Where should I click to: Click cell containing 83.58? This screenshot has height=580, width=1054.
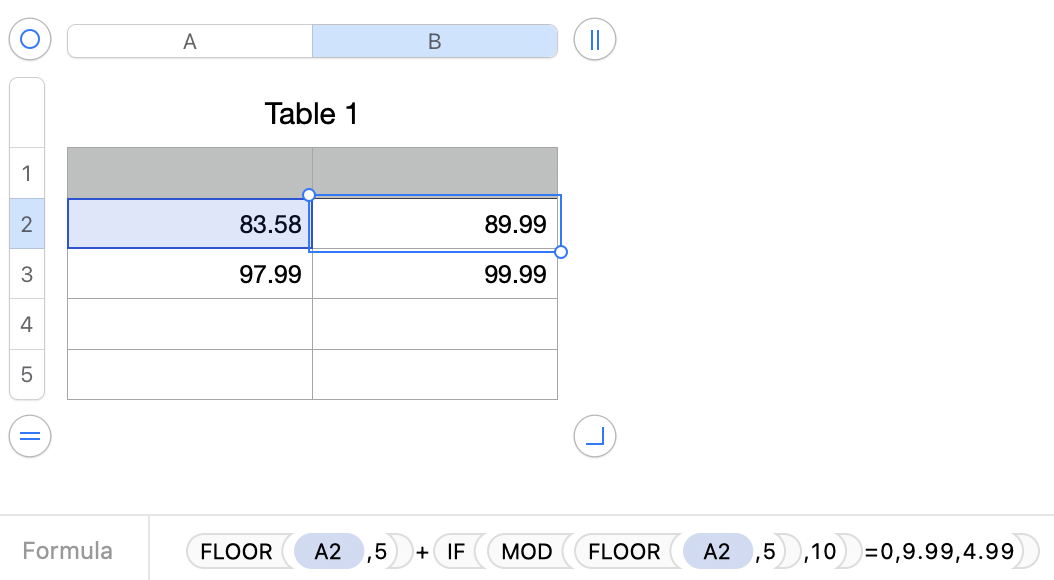190,224
